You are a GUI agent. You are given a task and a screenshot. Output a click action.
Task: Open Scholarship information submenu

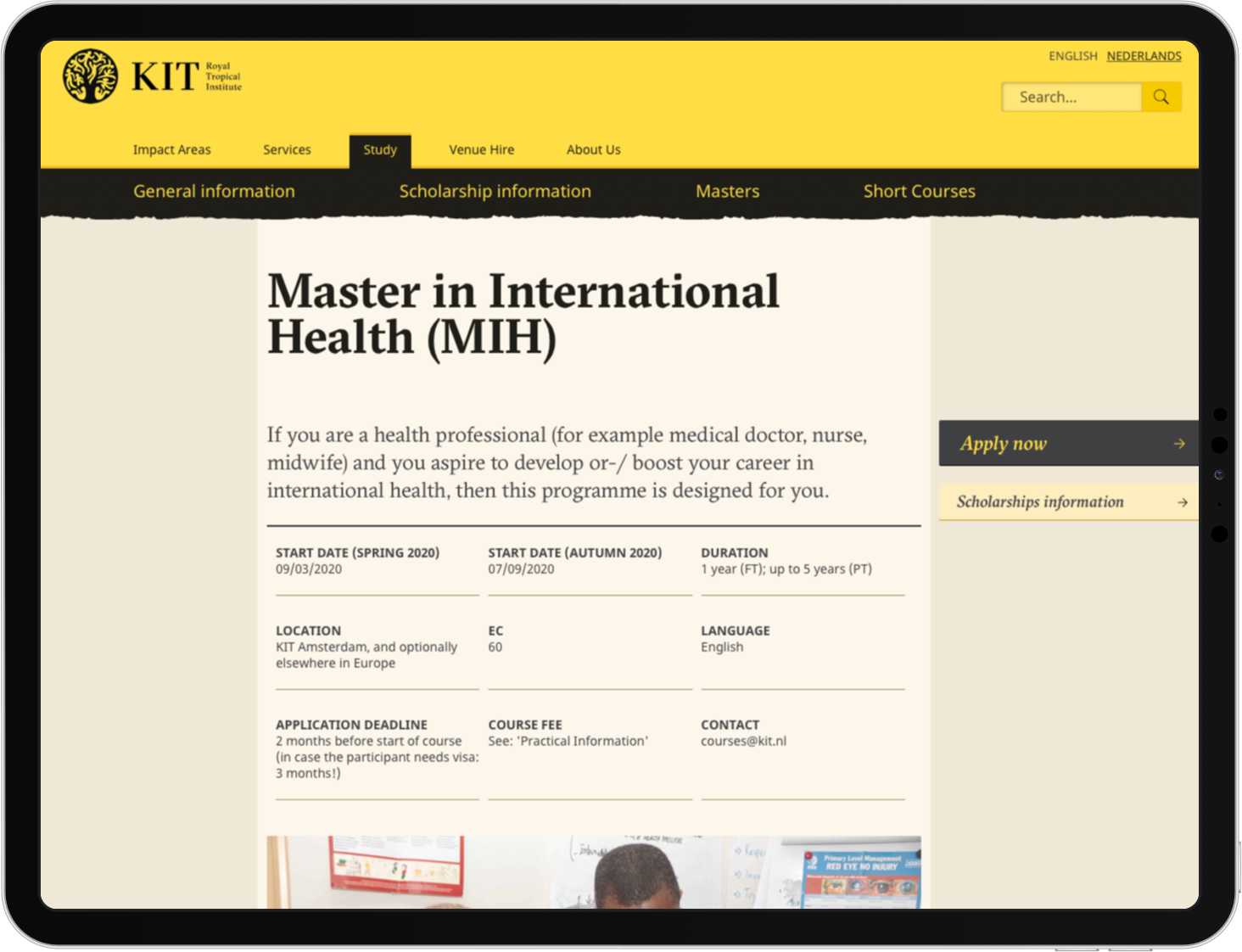495,191
